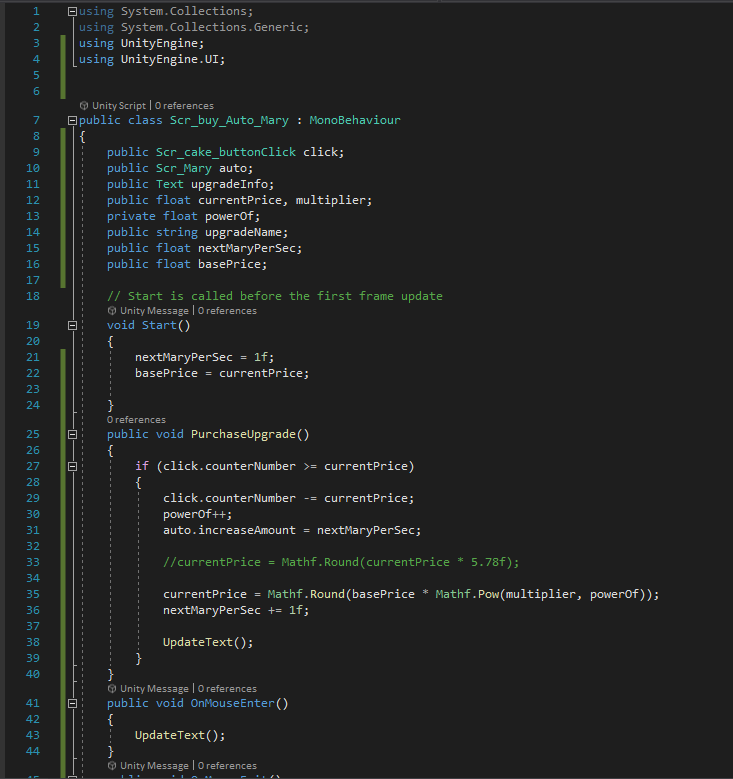Open '0 references' above PurchaseUpgrade method
The height and width of the screenshot is (779, 733).
136,420
